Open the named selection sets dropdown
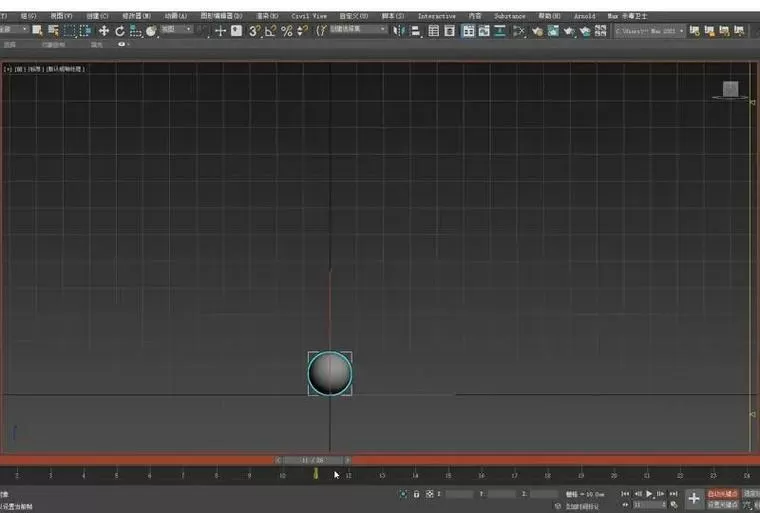The height and width of the screenshot is (513, 760). point(358,30)
